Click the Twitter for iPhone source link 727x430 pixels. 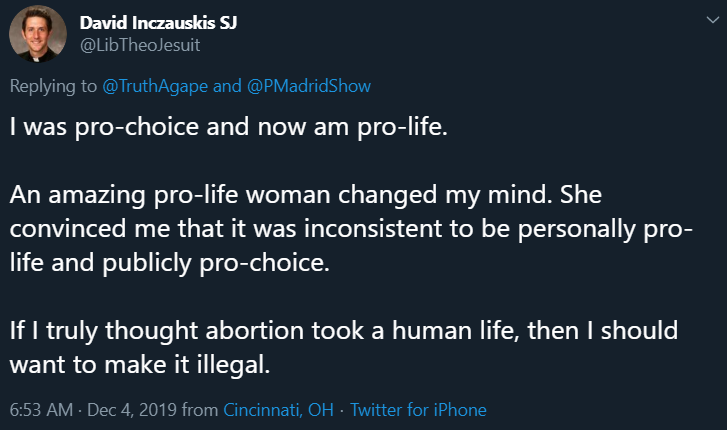tap(418, 410)
